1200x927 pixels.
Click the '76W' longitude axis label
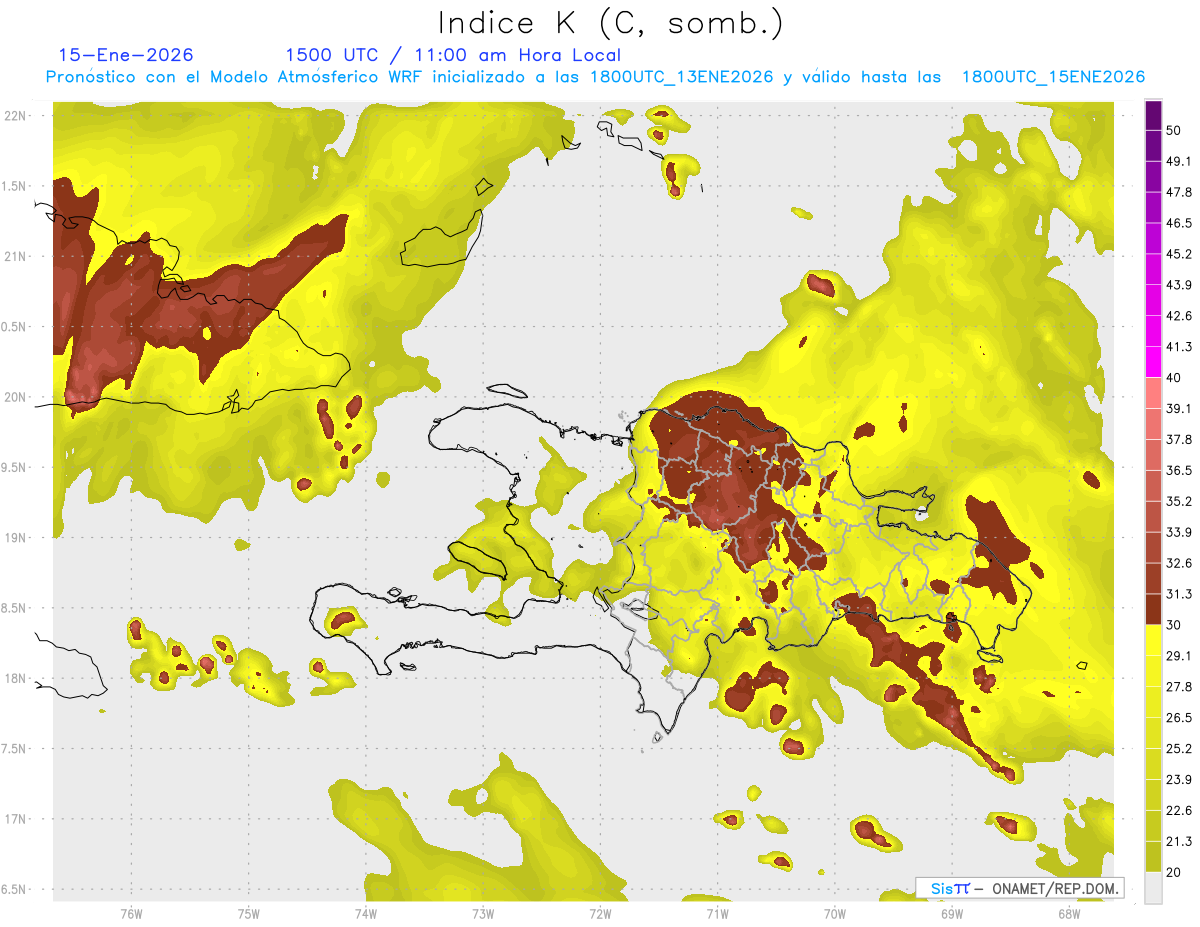click(131, 913)
